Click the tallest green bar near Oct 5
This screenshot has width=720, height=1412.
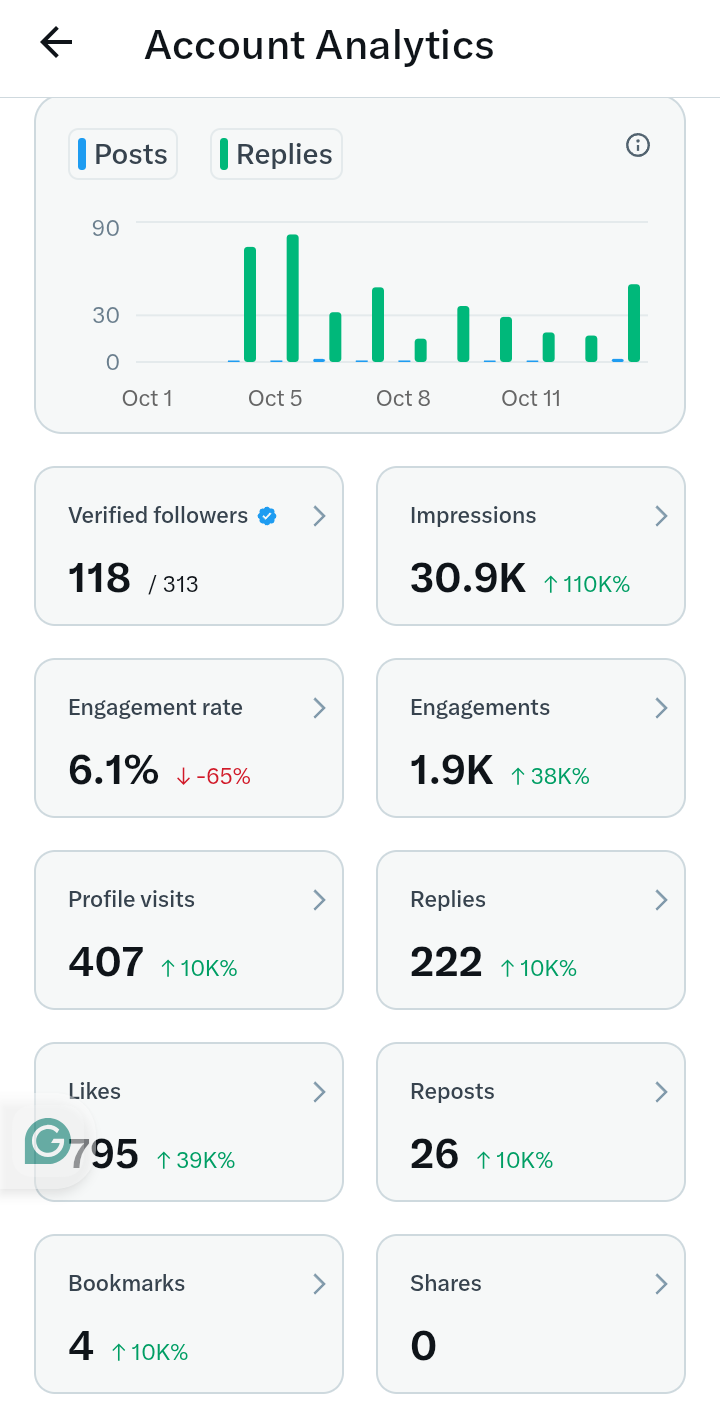point(293,298)
